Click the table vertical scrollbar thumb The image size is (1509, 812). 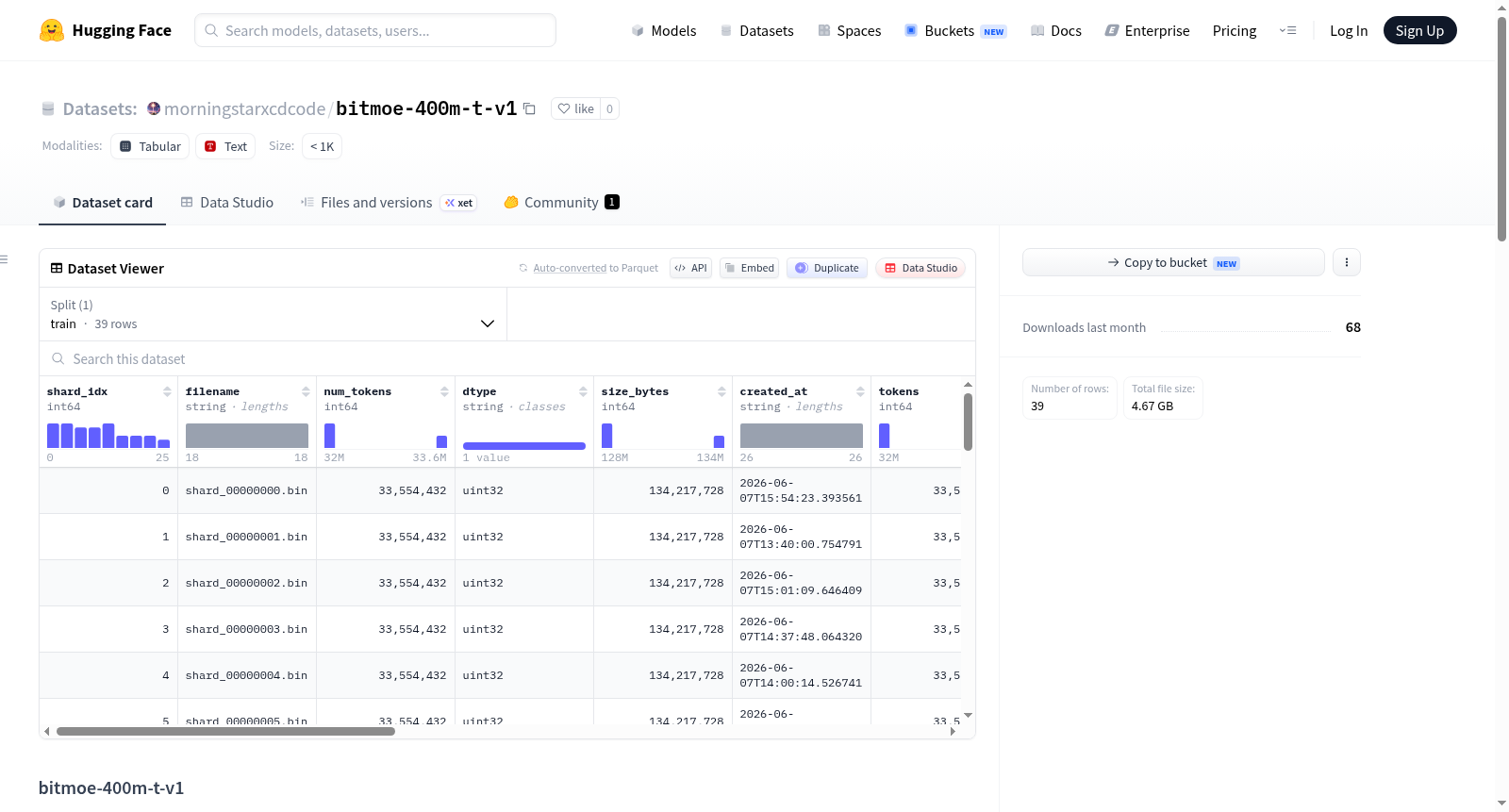pos(968,423)
